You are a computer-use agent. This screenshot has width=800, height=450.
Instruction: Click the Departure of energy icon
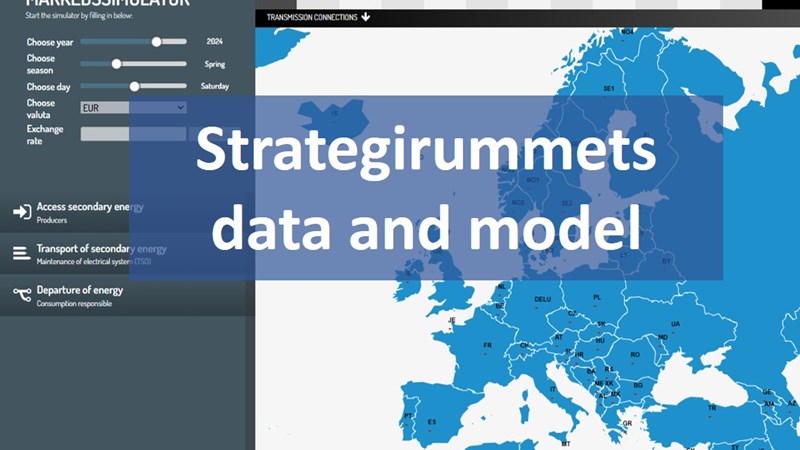coord(22,294)
